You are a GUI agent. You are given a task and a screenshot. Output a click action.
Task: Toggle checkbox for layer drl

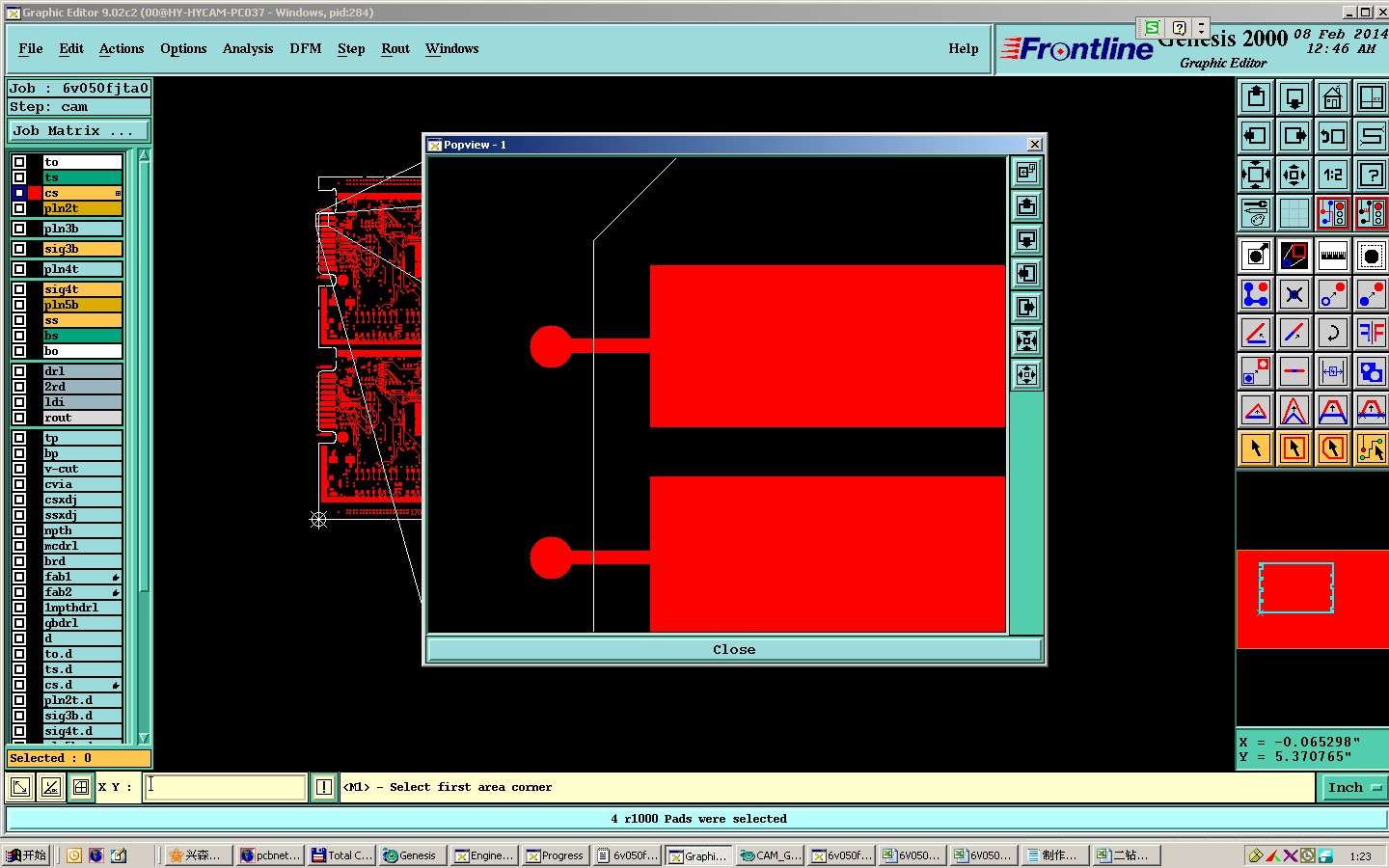tap(19, 371)
